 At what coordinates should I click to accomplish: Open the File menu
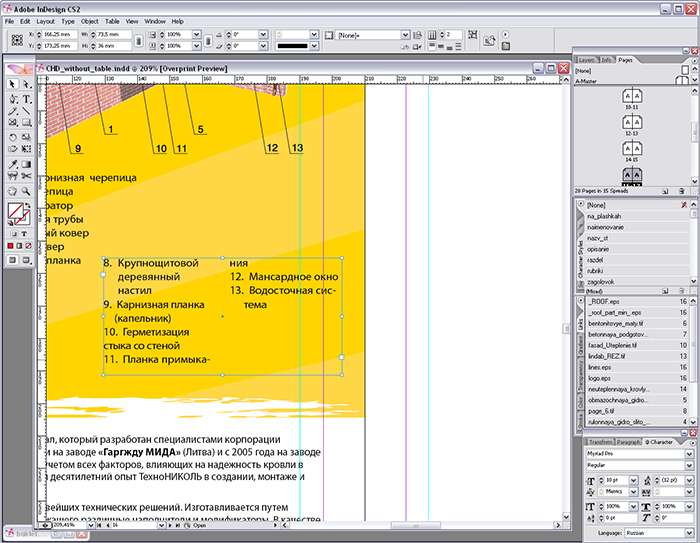(x=9, y=21)
